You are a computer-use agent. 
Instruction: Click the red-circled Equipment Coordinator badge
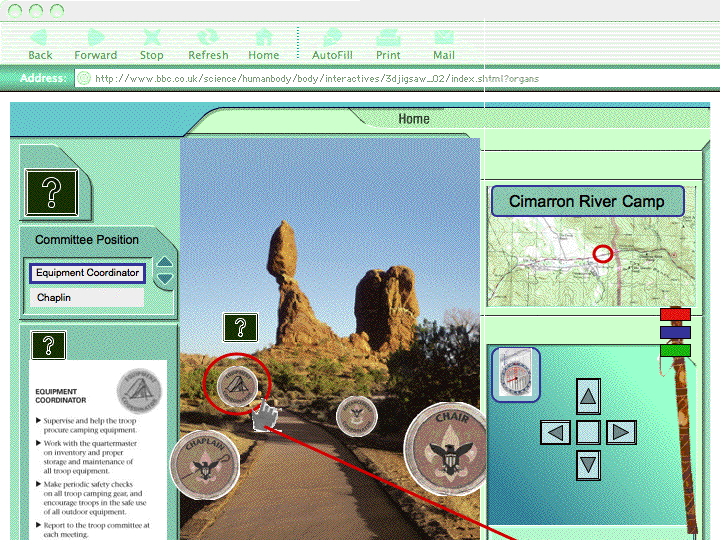click(x=238, y=383)
